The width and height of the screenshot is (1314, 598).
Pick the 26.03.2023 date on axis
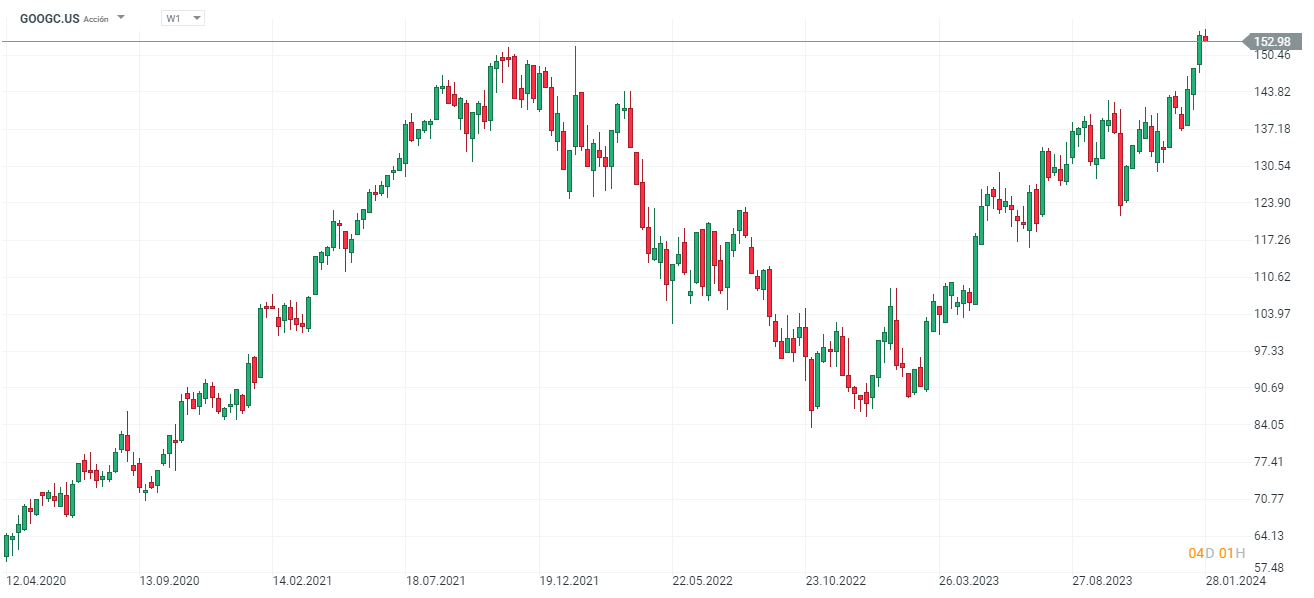point(969,580)
